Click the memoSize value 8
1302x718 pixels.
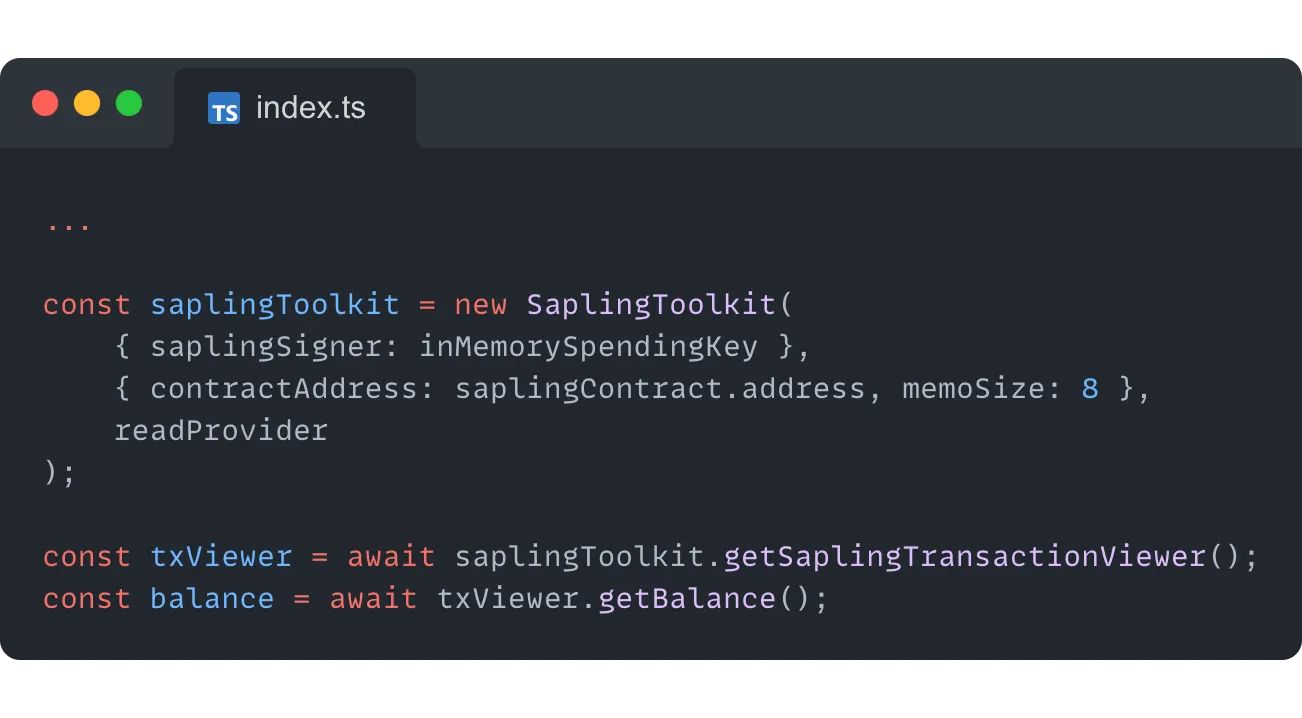pyautogui.click(x=1089, y=388)
